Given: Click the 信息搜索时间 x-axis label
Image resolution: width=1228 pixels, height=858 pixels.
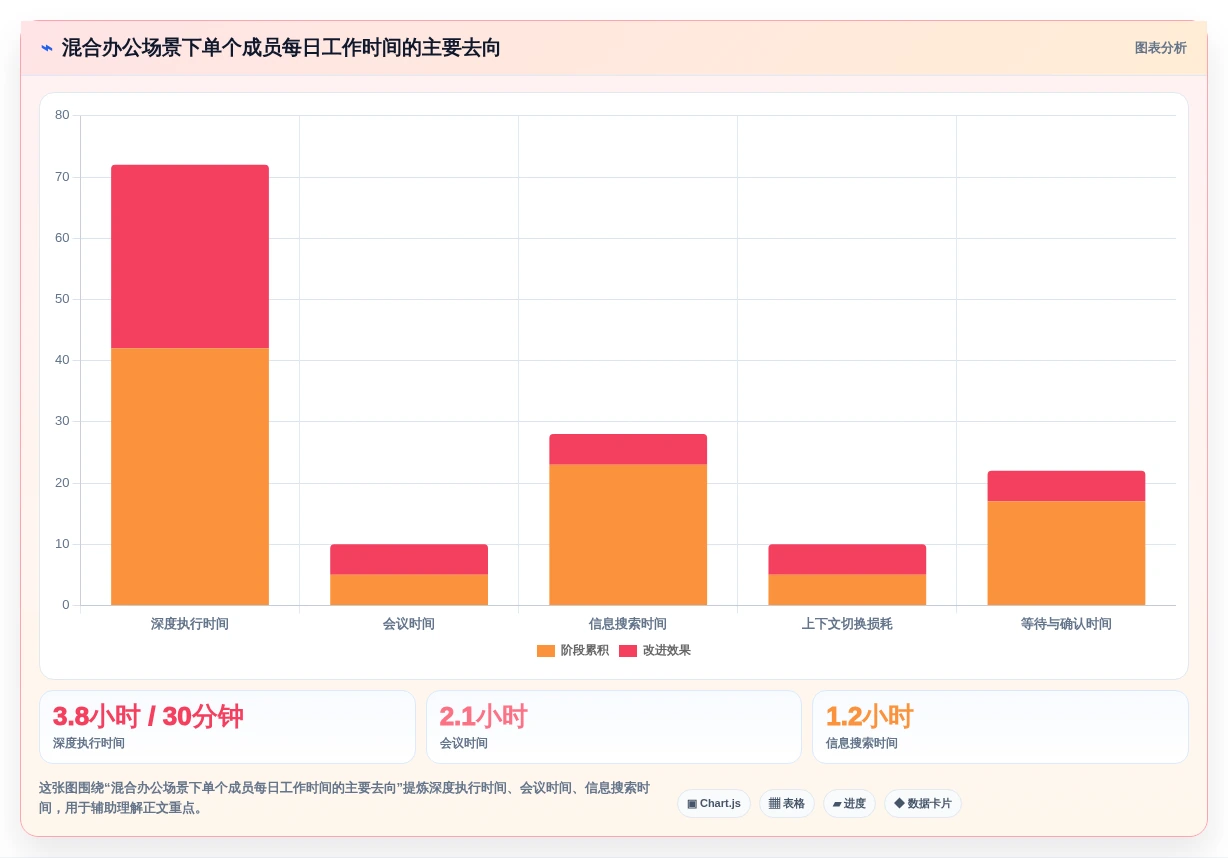Looking at the screenshot, I should click(x=628, y=624).
